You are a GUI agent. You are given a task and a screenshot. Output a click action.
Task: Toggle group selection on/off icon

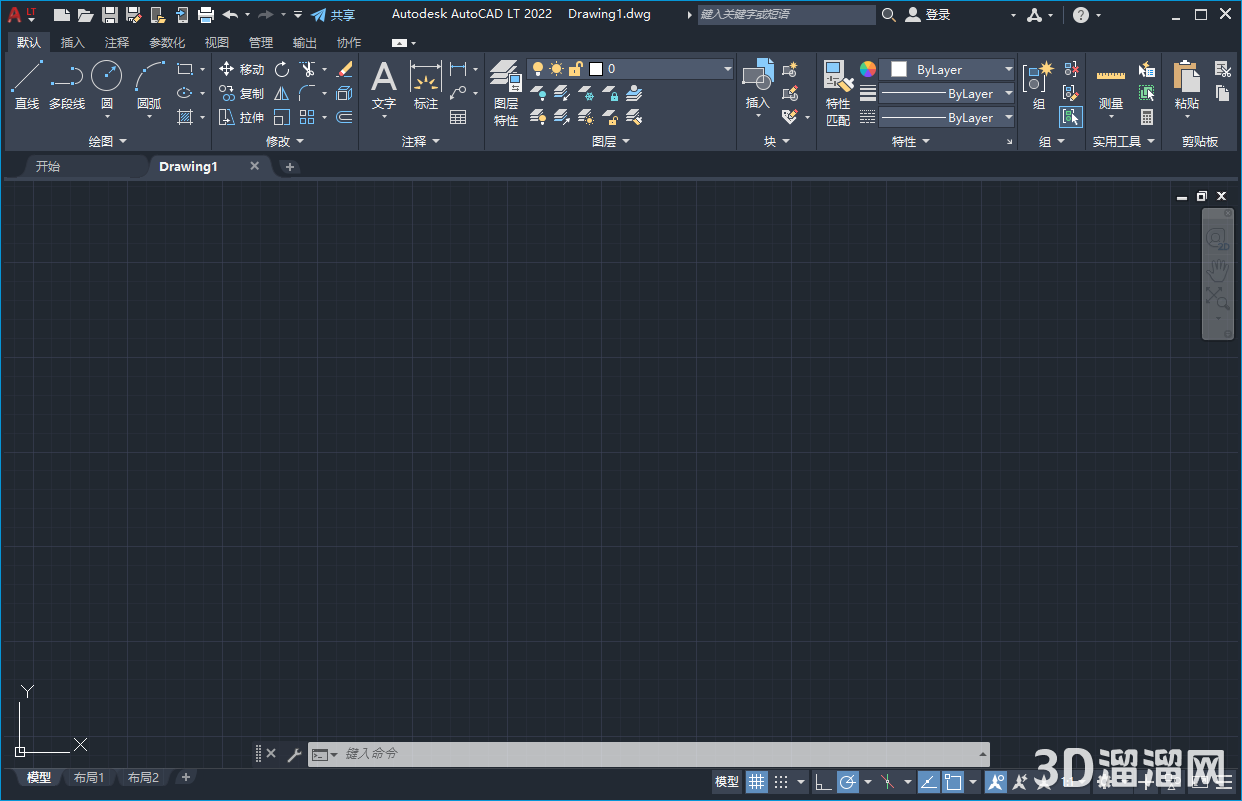[1071, 117]
